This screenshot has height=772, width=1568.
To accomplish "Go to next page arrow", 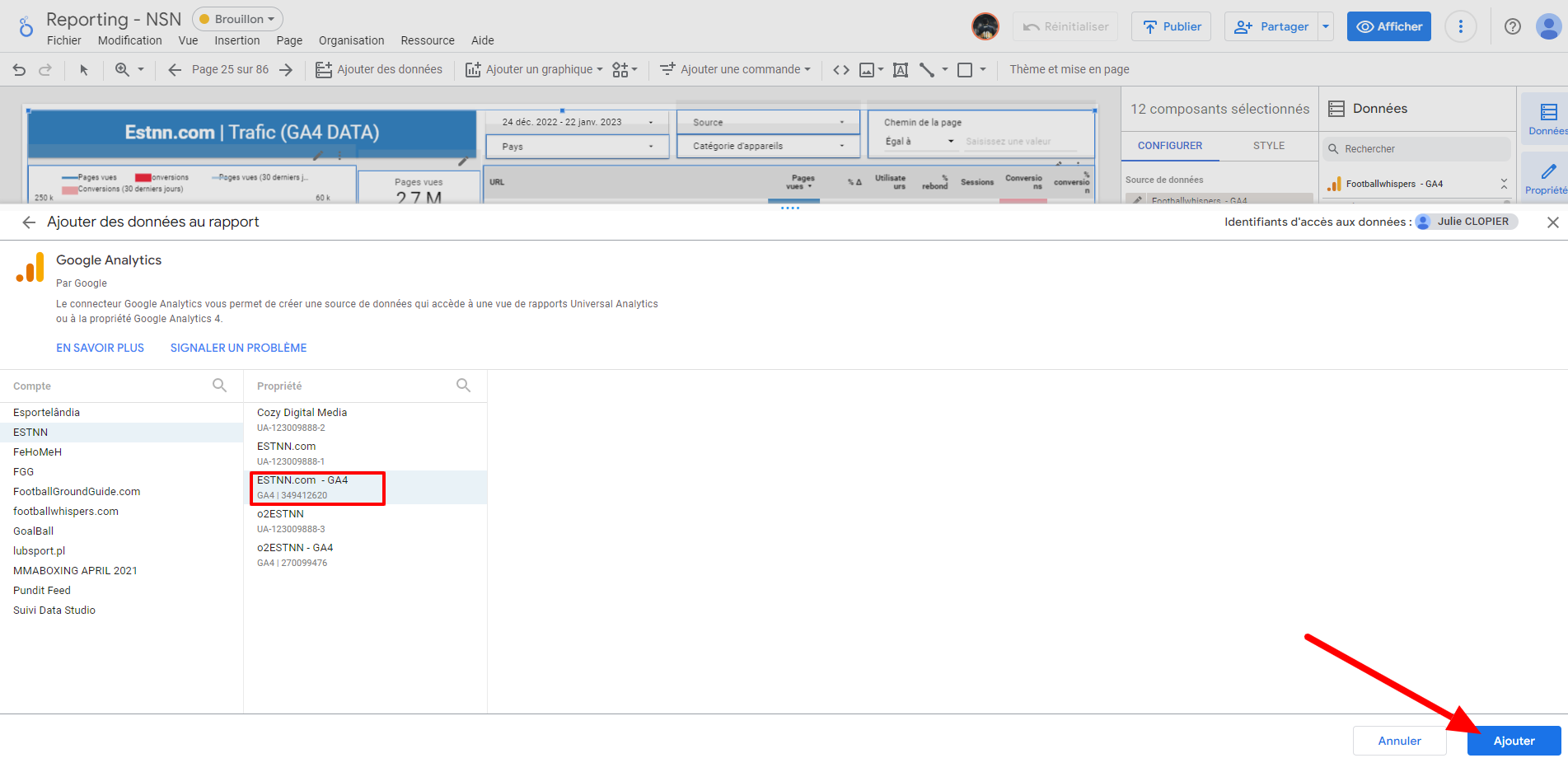I will 286,70.
